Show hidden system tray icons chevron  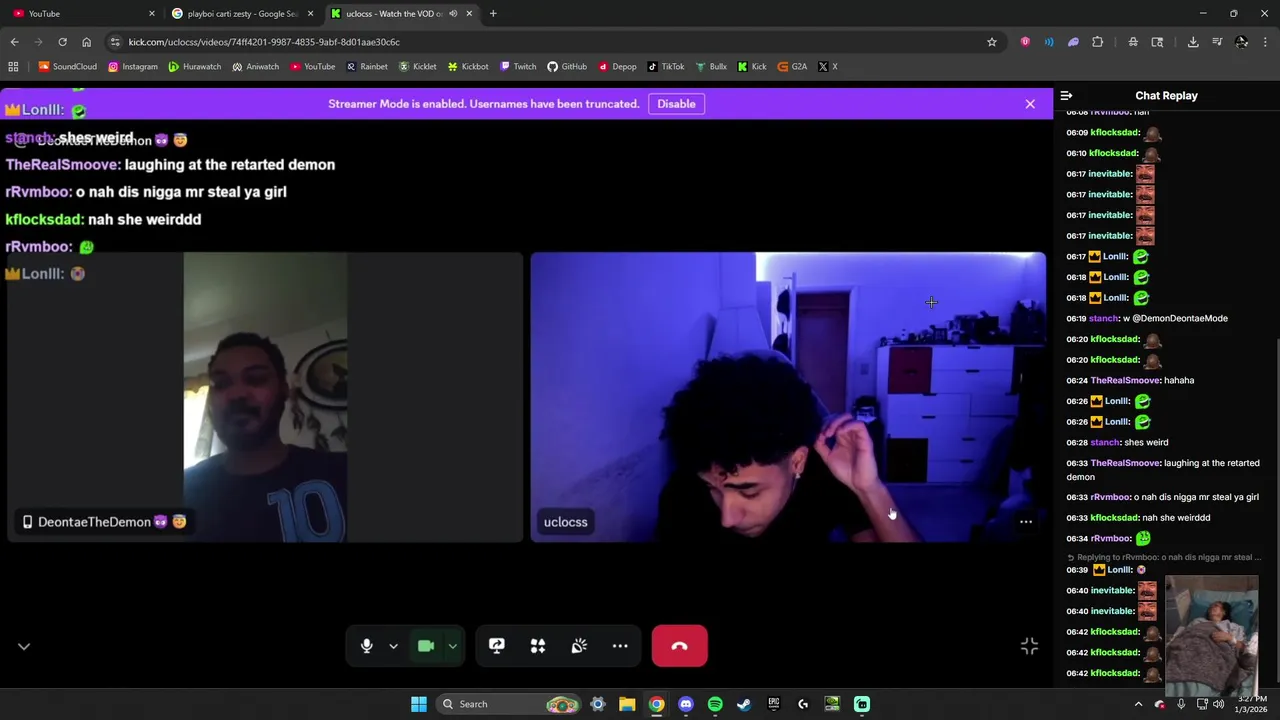pos(1138,704)
